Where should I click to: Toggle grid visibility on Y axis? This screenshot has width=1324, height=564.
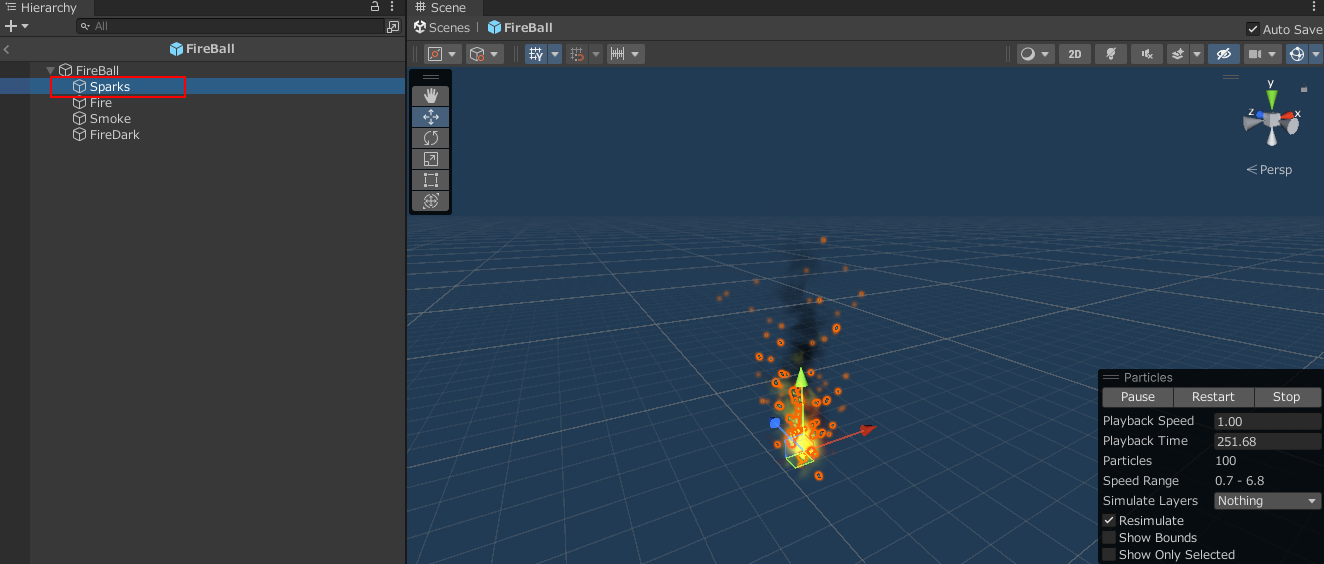pos(536,54)
